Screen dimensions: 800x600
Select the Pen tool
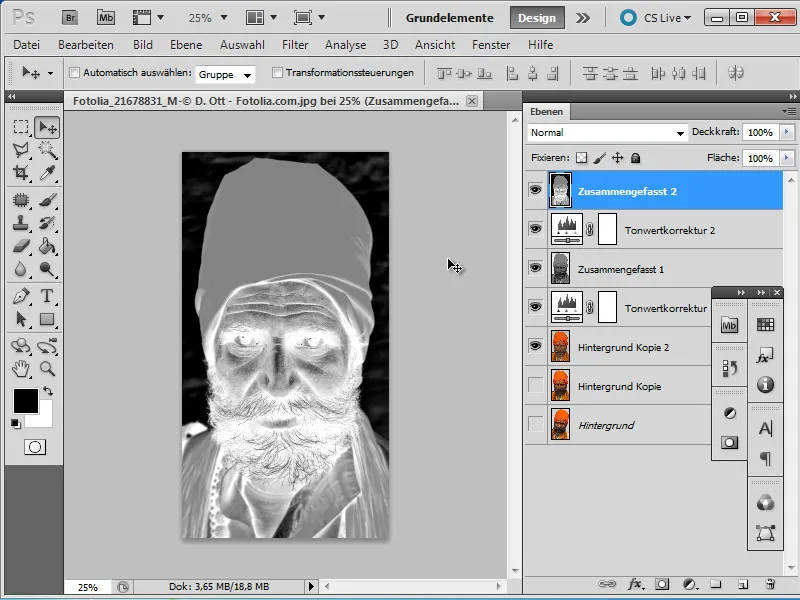(x=21, y=296)
